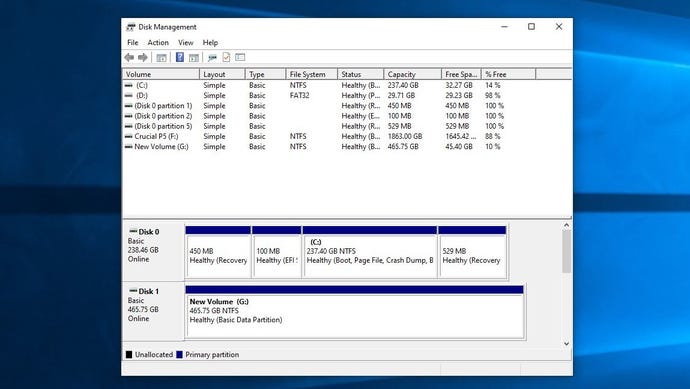Select the (D:) volume row text
Screen dimensions: 690x389
click(x=142, y=95)
